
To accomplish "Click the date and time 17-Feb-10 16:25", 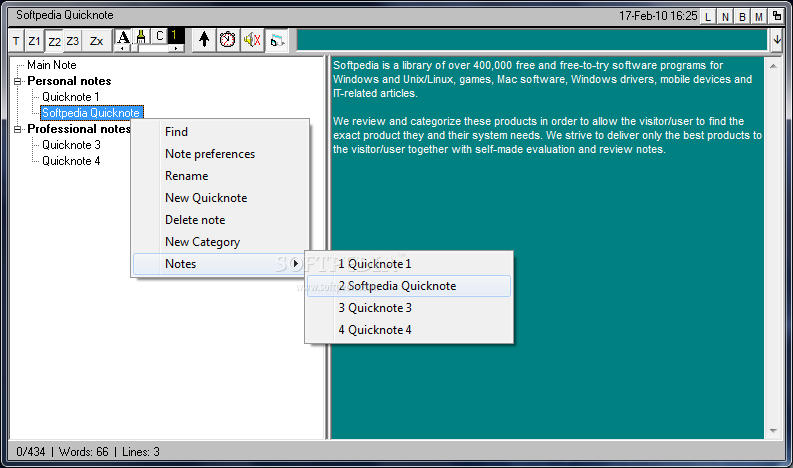I will click(658, 16).
